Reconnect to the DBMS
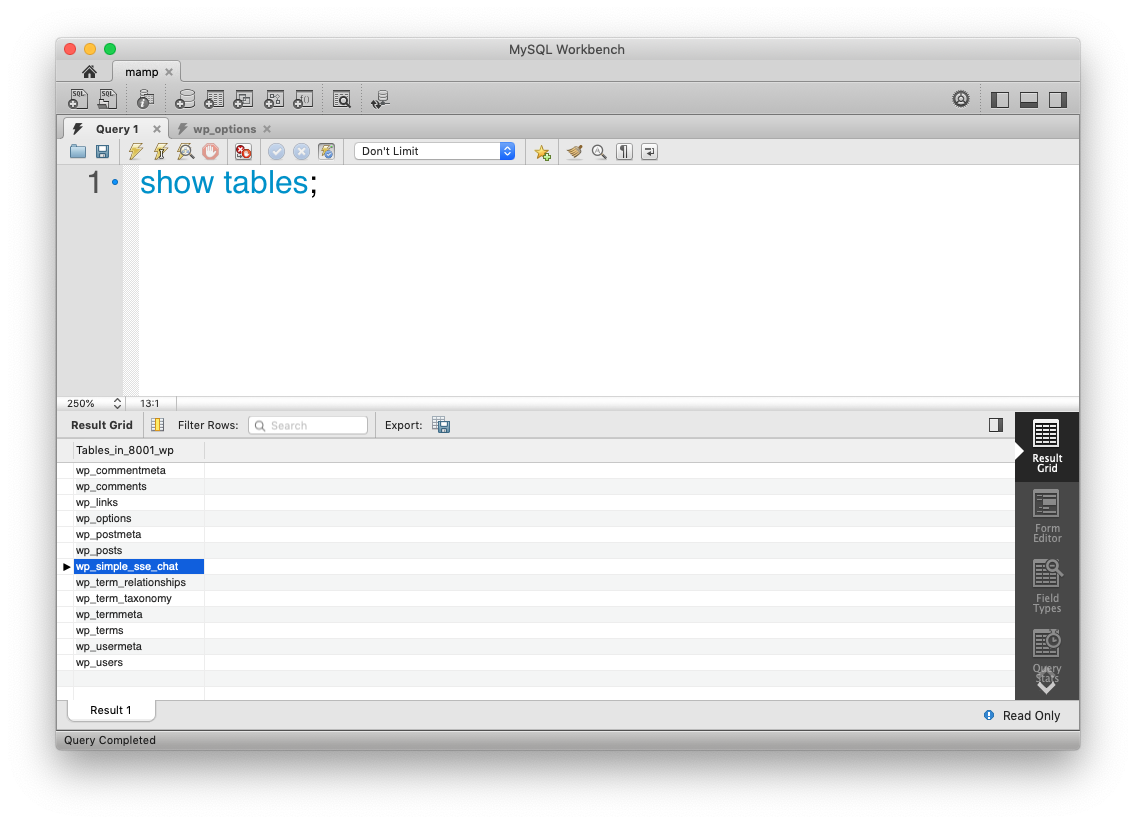Screen dimensions: 1136x824 (379, 98)
